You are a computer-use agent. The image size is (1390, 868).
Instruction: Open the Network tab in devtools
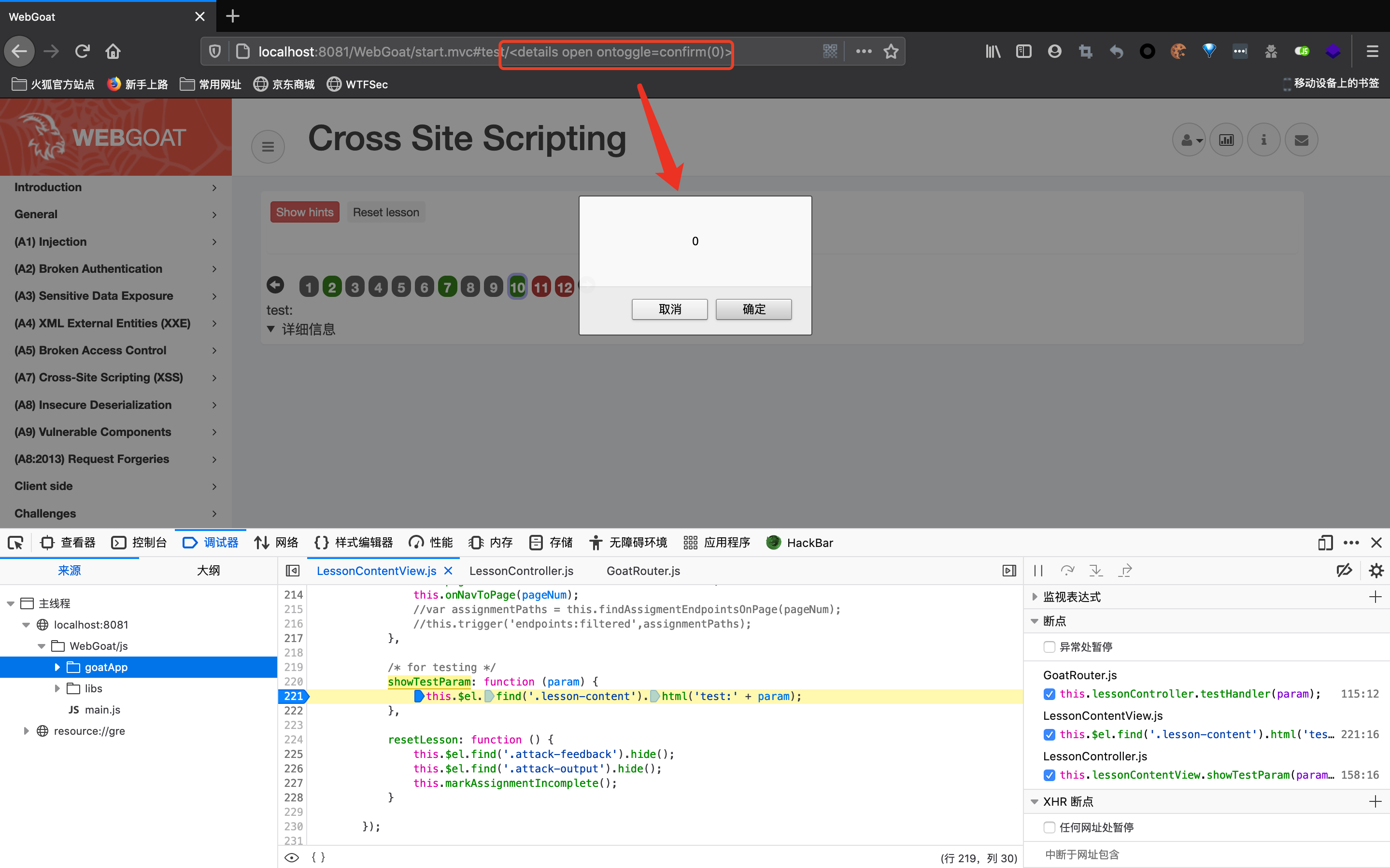(276, 543)
